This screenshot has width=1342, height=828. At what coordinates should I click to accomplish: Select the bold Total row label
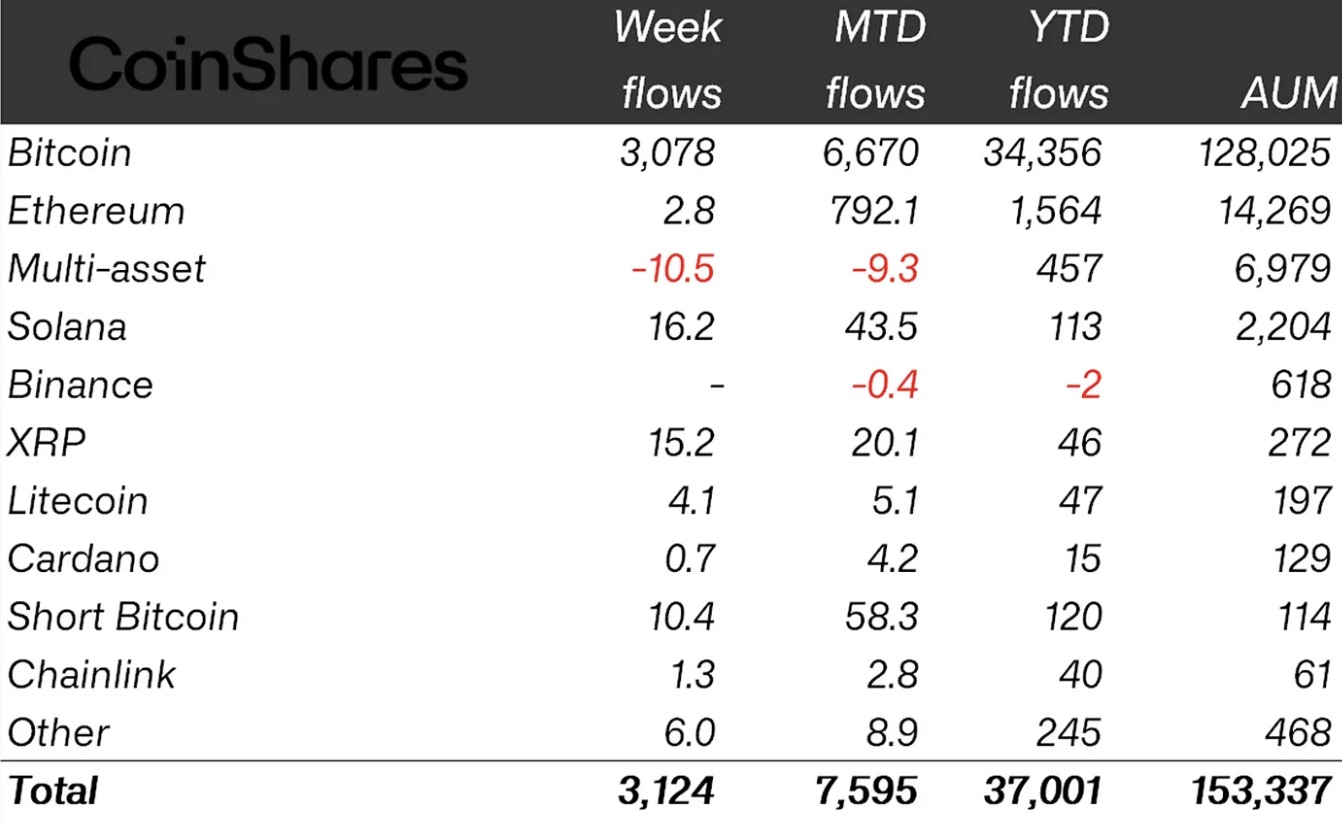pos(53,791)
